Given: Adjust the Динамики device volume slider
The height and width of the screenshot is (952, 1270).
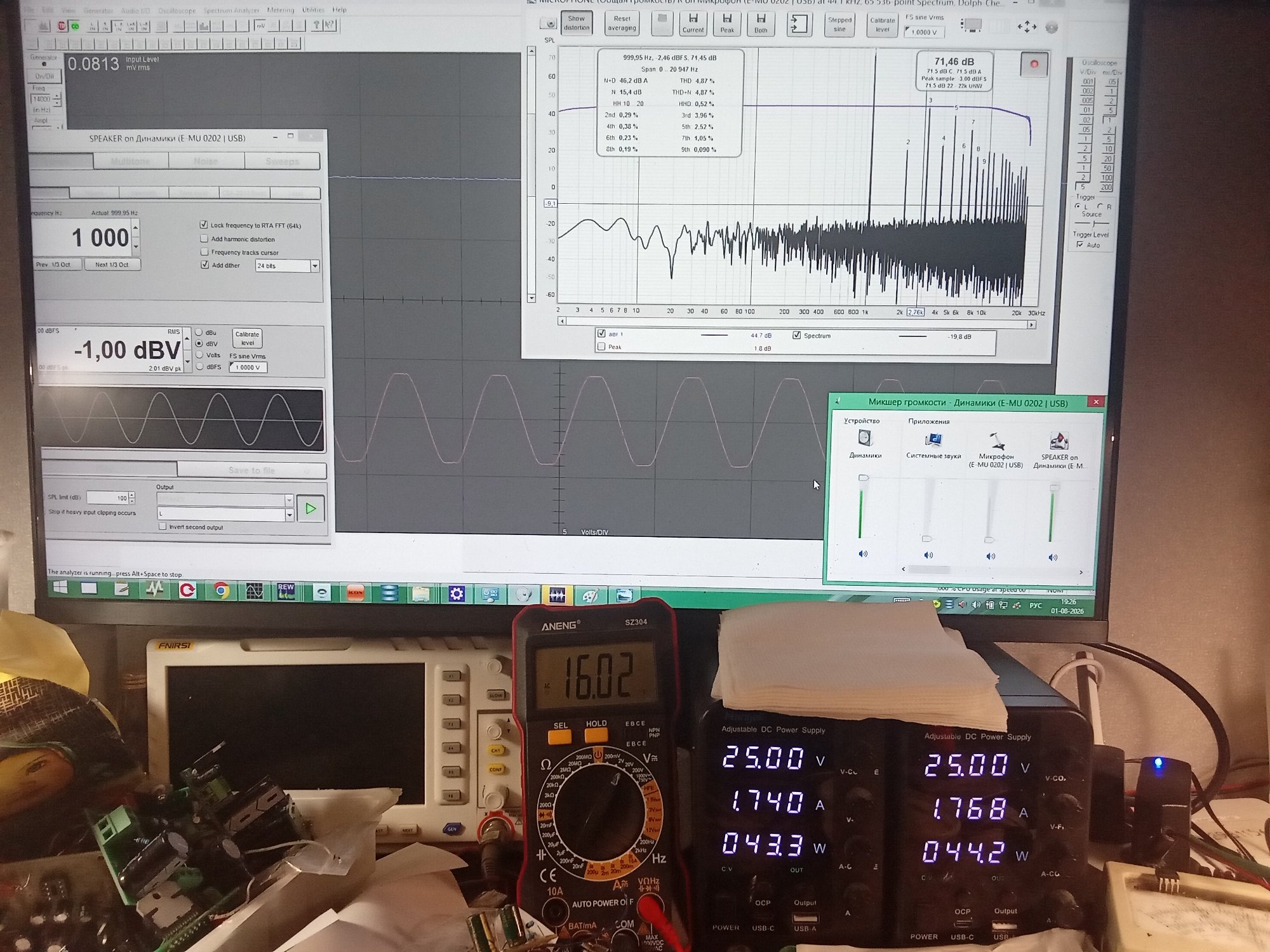Looking at the screenshot, I should (x=863, y=477).
